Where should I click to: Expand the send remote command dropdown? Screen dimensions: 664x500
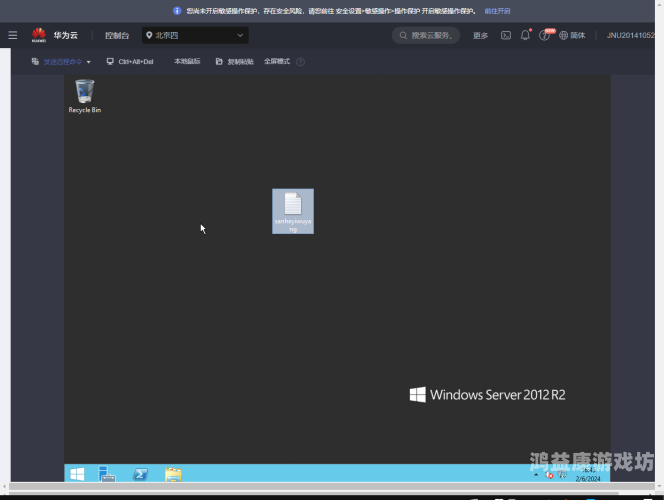coord(61,62)
